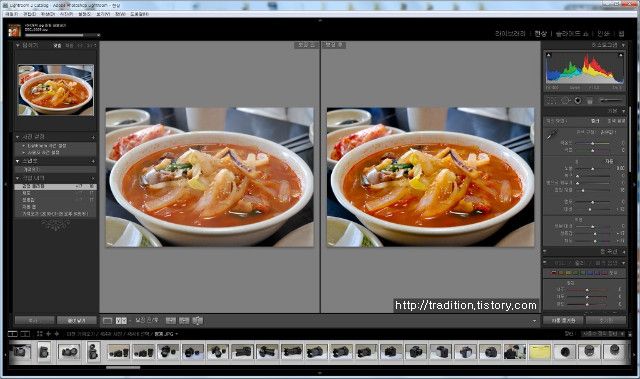Collapse the Histogram panel
This screenshot has height=379, width=640.
(x=623, y=45)
